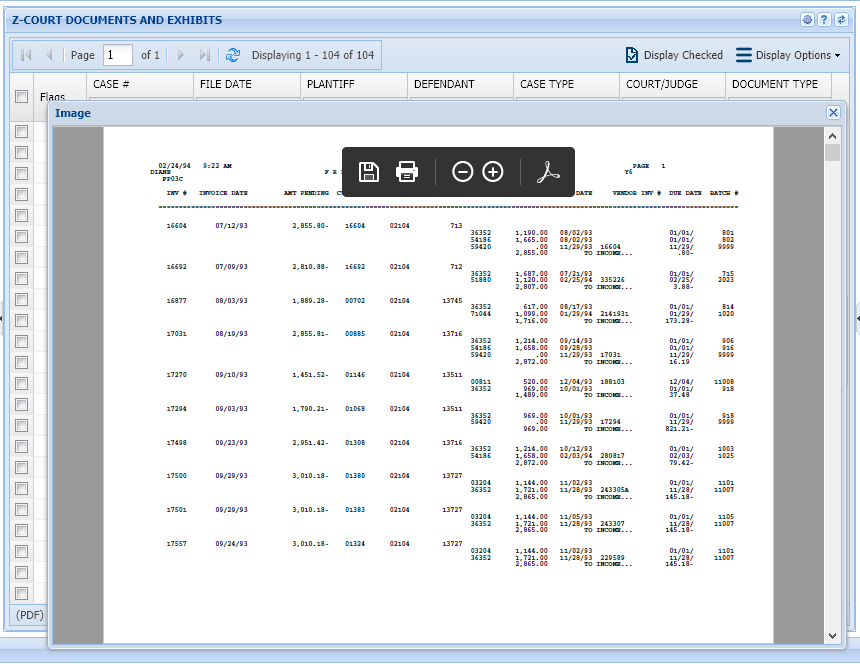Sort by the PLANTIFF column header
Viewport: 860px width, 664px height.
pyautogui.click(x=331, y=84)
